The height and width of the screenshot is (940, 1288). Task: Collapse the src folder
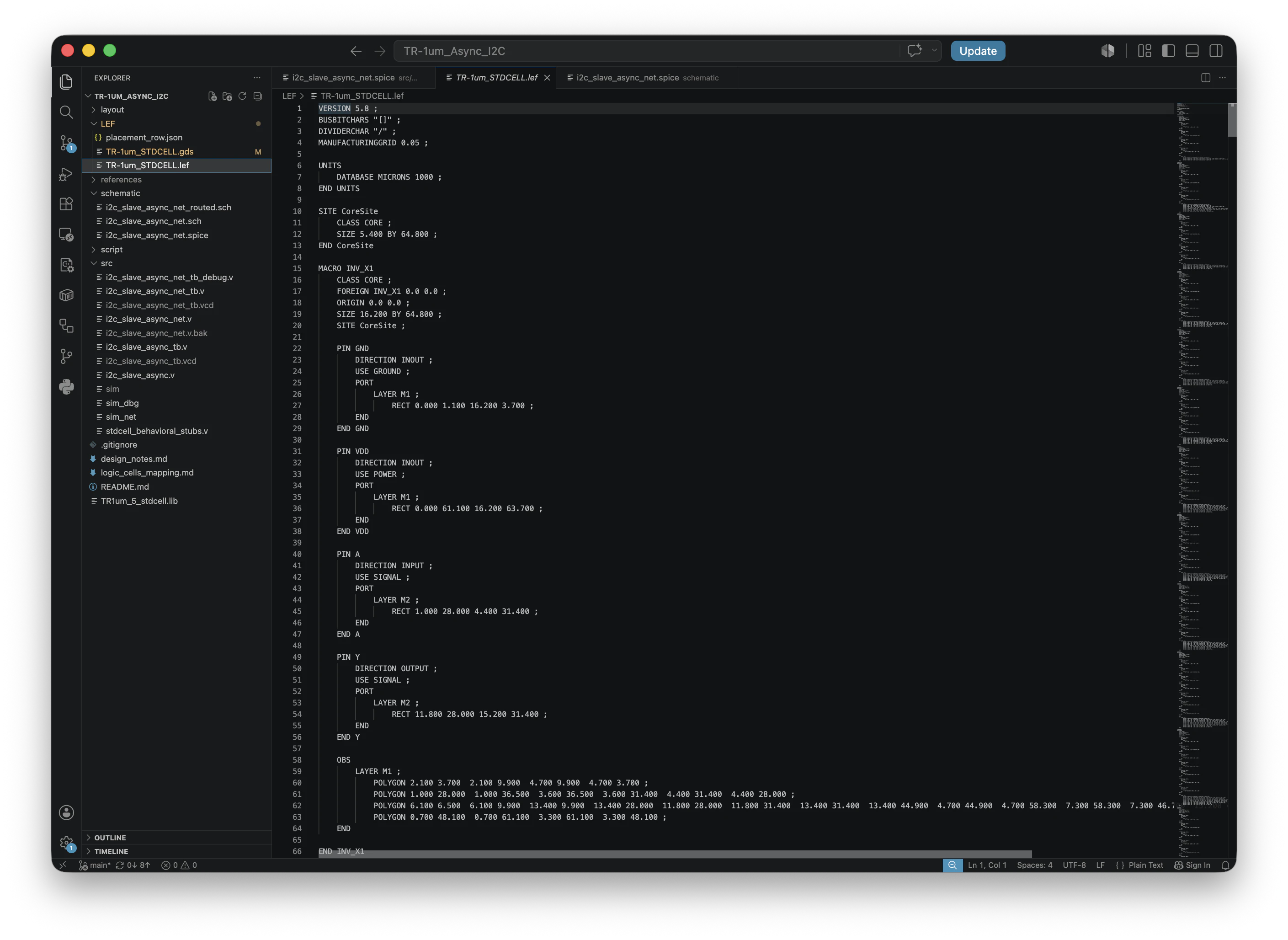(x=177, y=263)
